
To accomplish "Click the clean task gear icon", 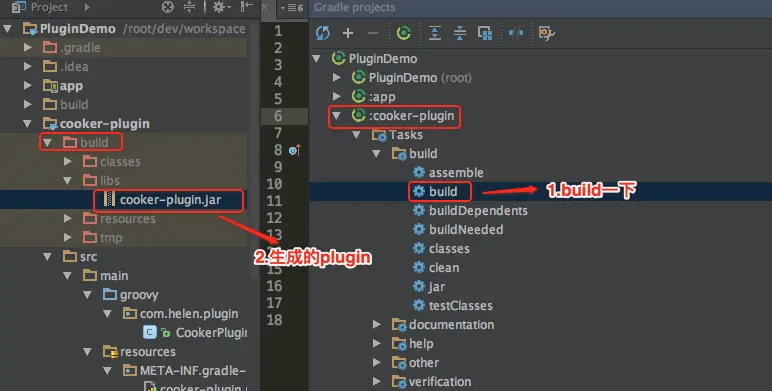I will pyautogui.click(x=419, y=267).
